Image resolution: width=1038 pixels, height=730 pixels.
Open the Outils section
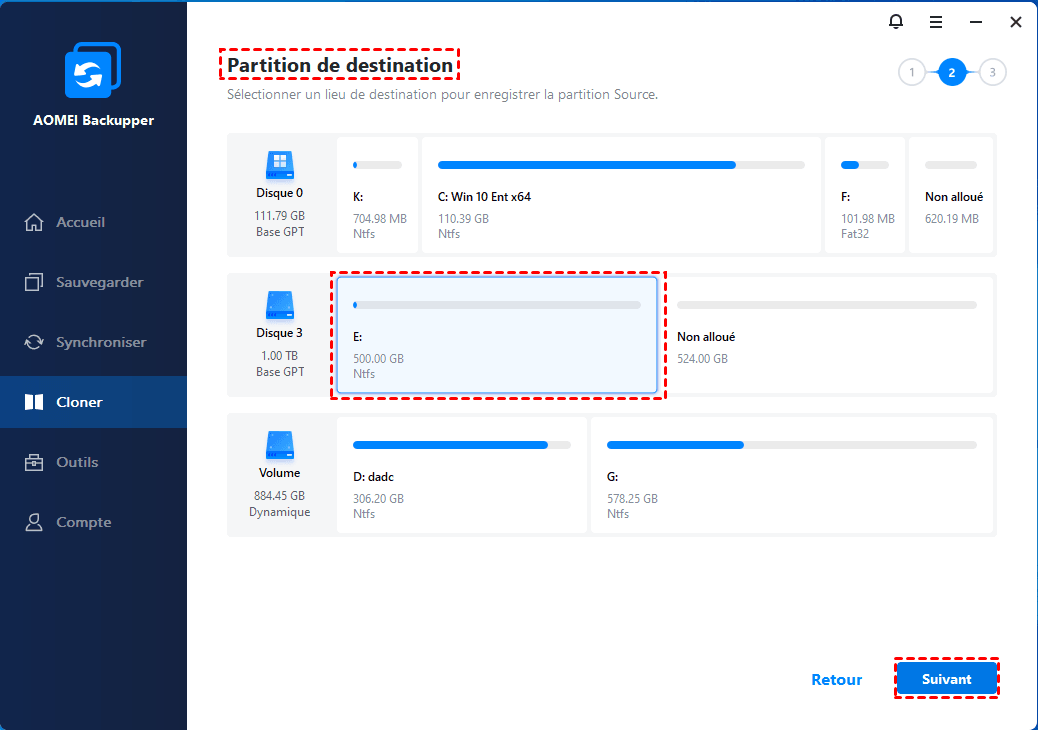point(93,462)
